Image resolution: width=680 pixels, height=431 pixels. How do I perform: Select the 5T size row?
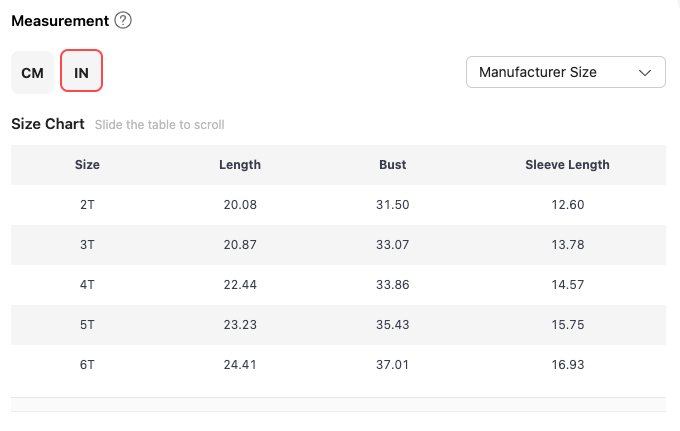[87, 325]
